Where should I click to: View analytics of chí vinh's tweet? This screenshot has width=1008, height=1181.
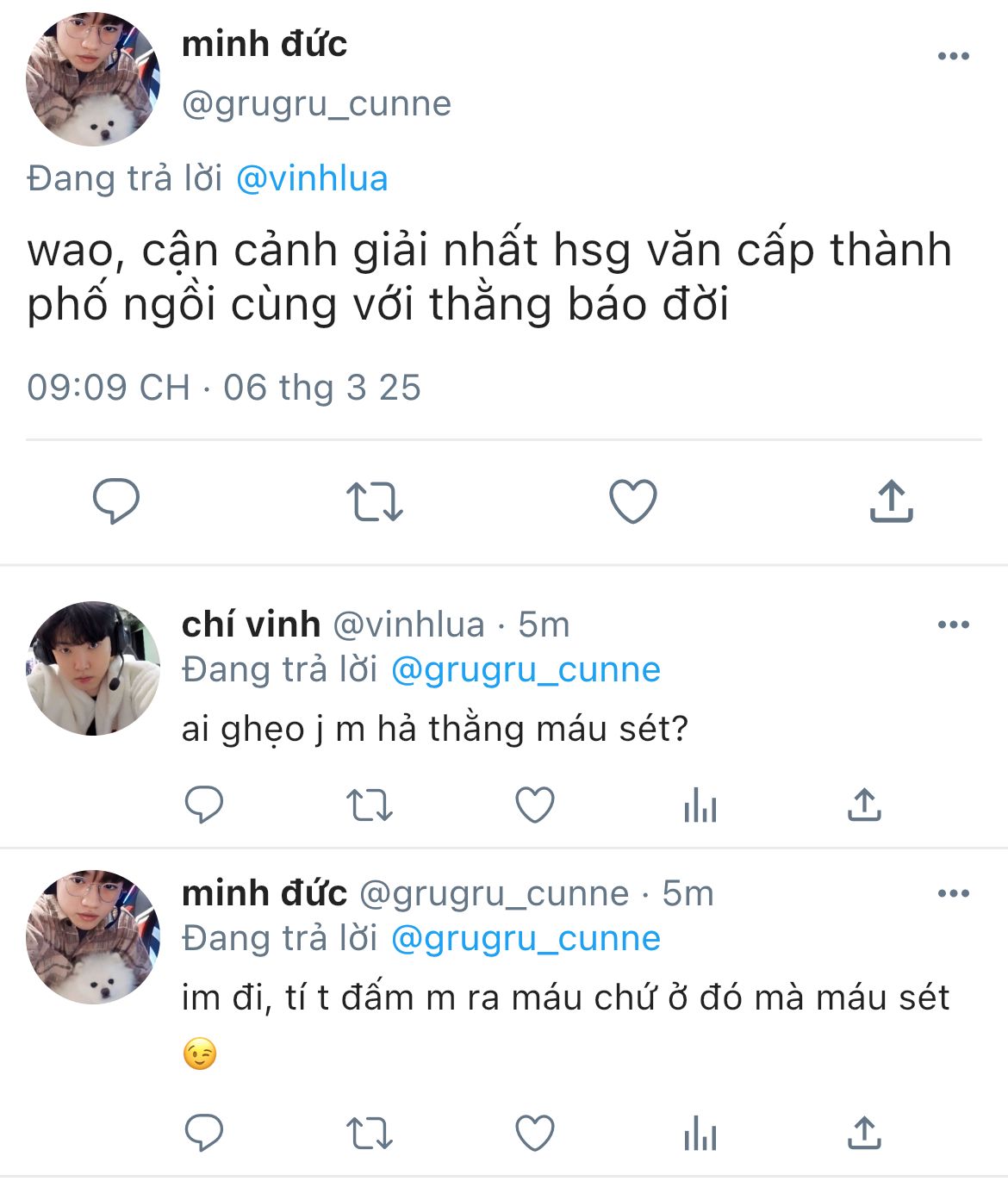(700, 806)
